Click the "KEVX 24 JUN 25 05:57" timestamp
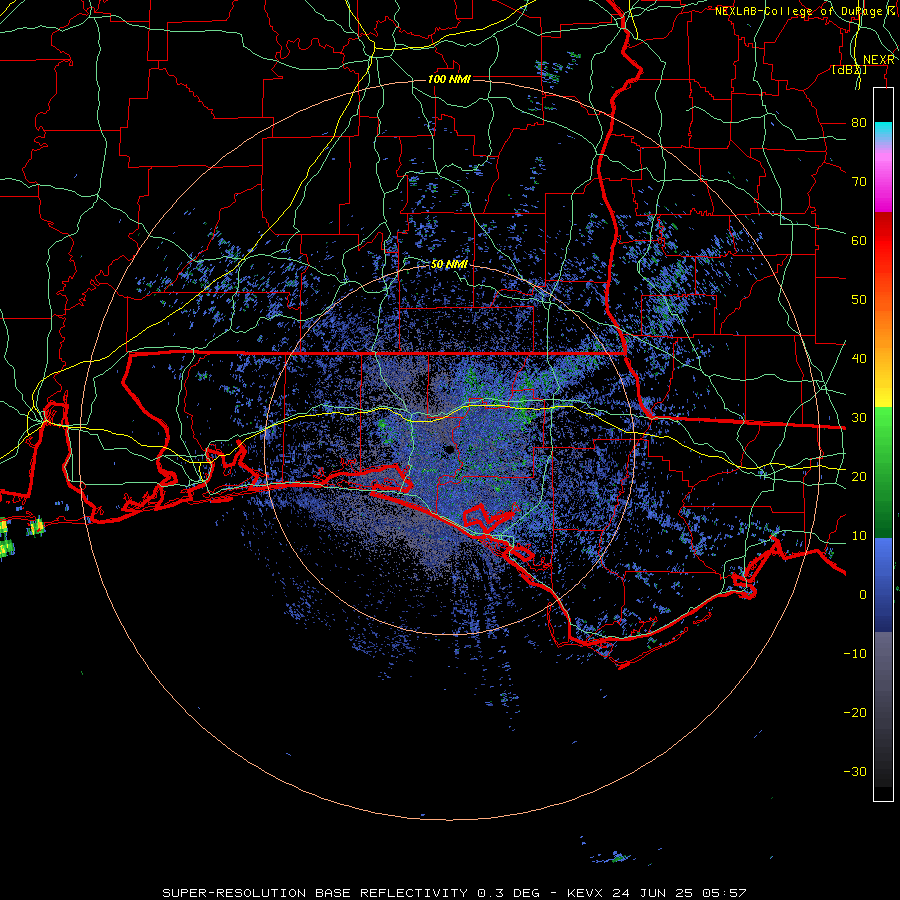This screenshot has height=900, width=900. (x=657, y=893)
